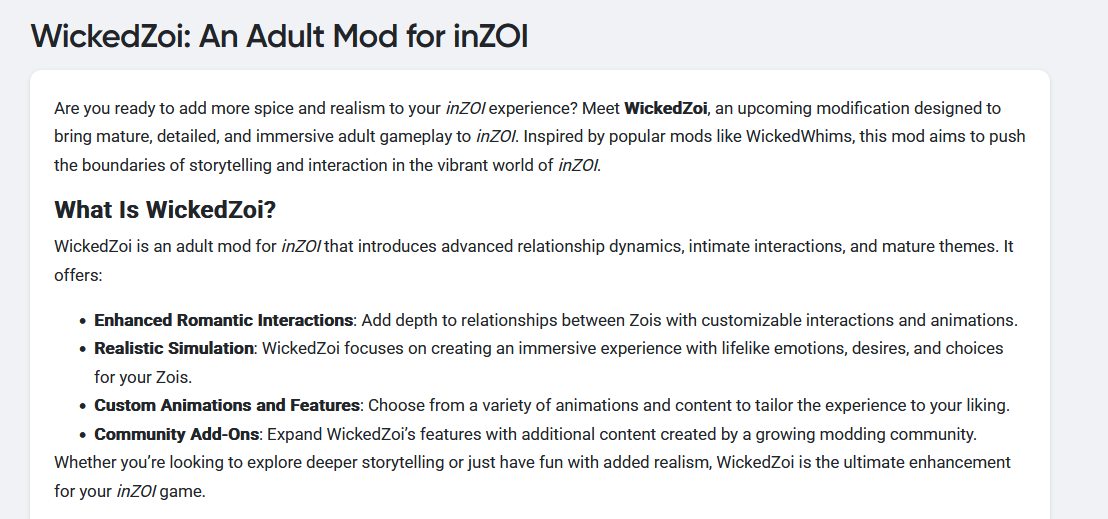Screen dimensions: 1108x519
Task: Click the italic 'inZOI' after 'spice and realism to your'
Action: [x=465, y=108]
